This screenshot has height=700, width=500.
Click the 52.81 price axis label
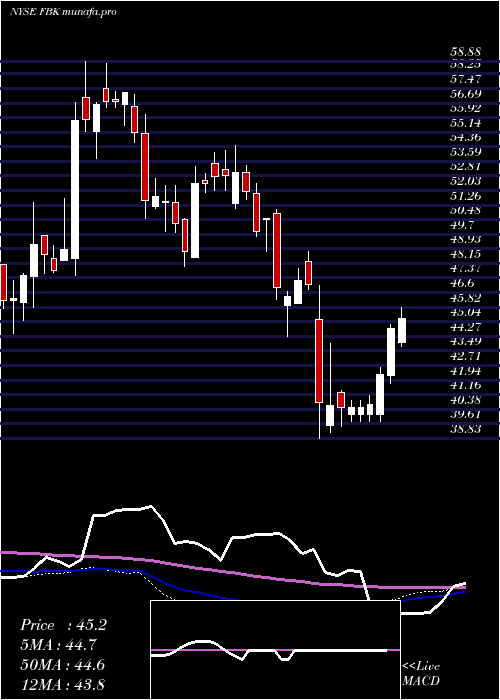465,166
